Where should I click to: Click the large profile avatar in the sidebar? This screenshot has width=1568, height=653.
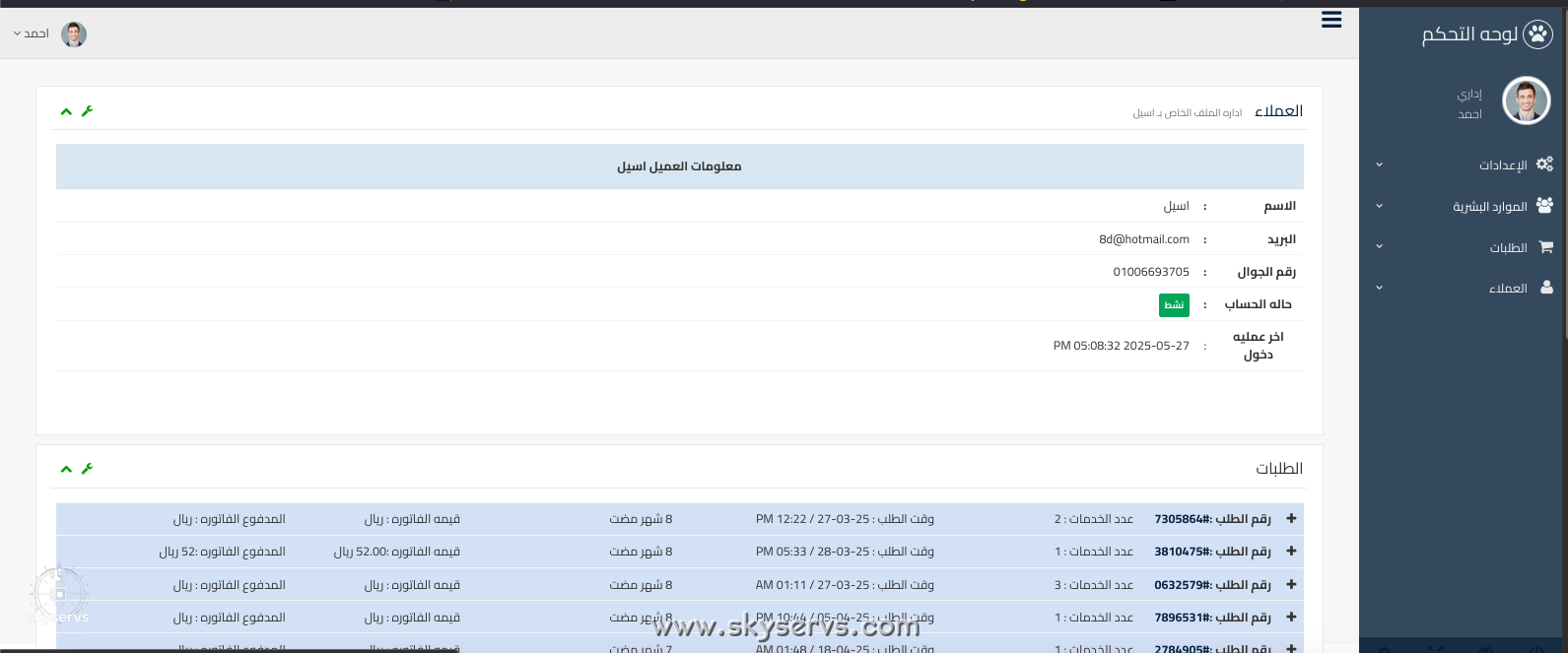(x=1527, y=100)
